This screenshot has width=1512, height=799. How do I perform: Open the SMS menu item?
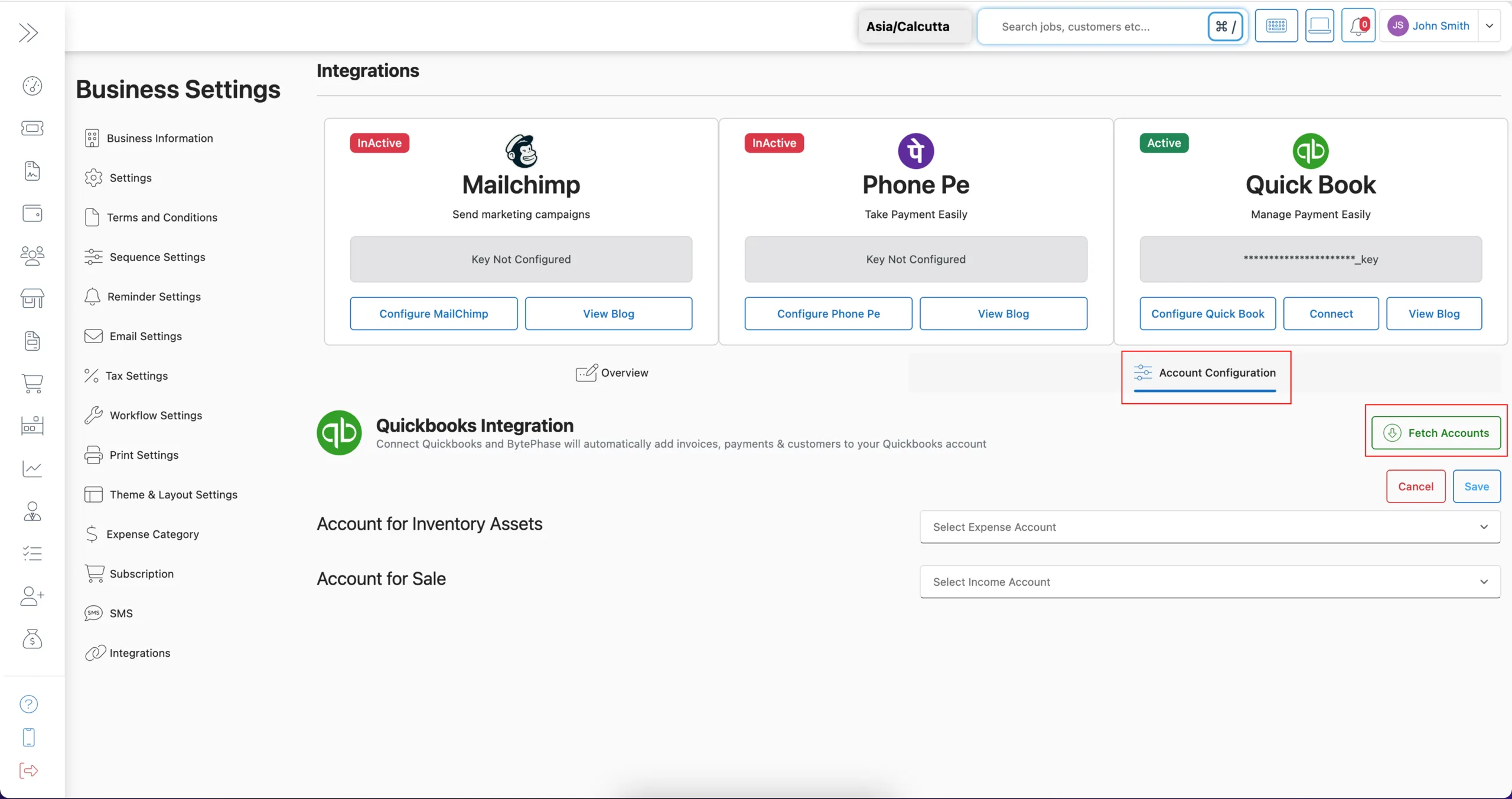tap(109, 613)
